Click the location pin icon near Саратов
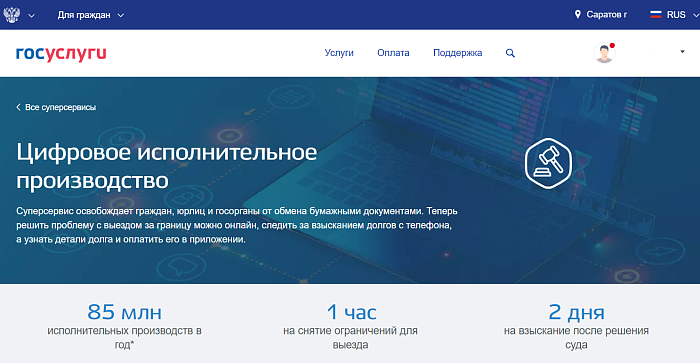This screenshot has height=363, width=700. tap(578, 14)
